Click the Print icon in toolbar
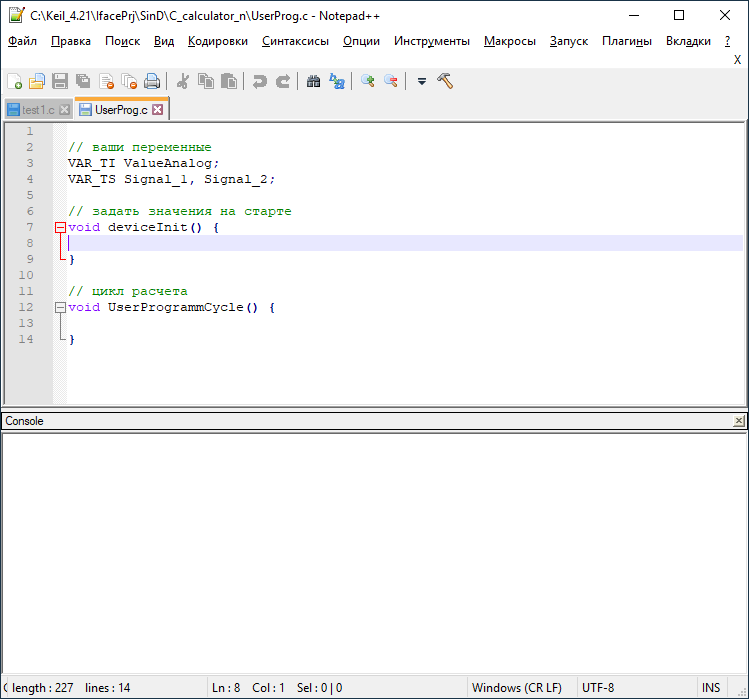The image size is (749, 699). pos(152,82)
